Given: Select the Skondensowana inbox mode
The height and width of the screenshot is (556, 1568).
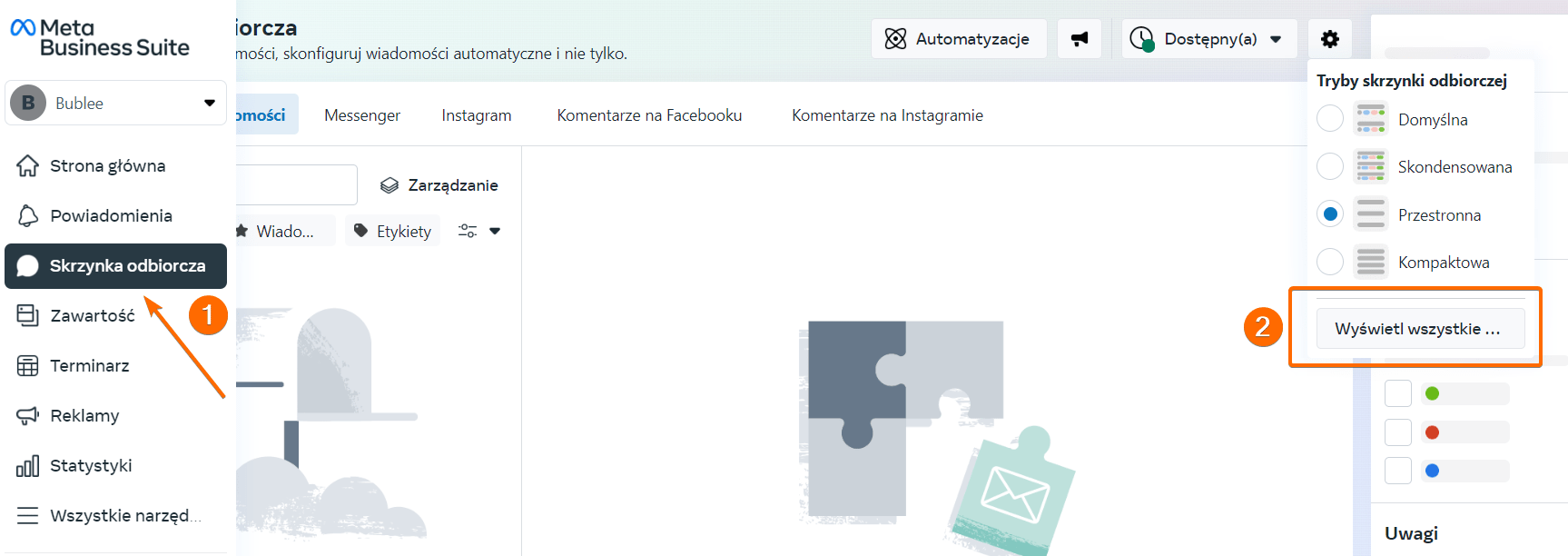Looking at the screenshot, I should [x=1330, y=166].
